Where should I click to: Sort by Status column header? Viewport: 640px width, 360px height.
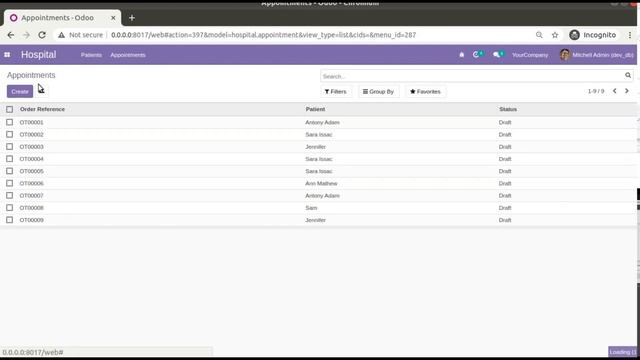[508, 109]
